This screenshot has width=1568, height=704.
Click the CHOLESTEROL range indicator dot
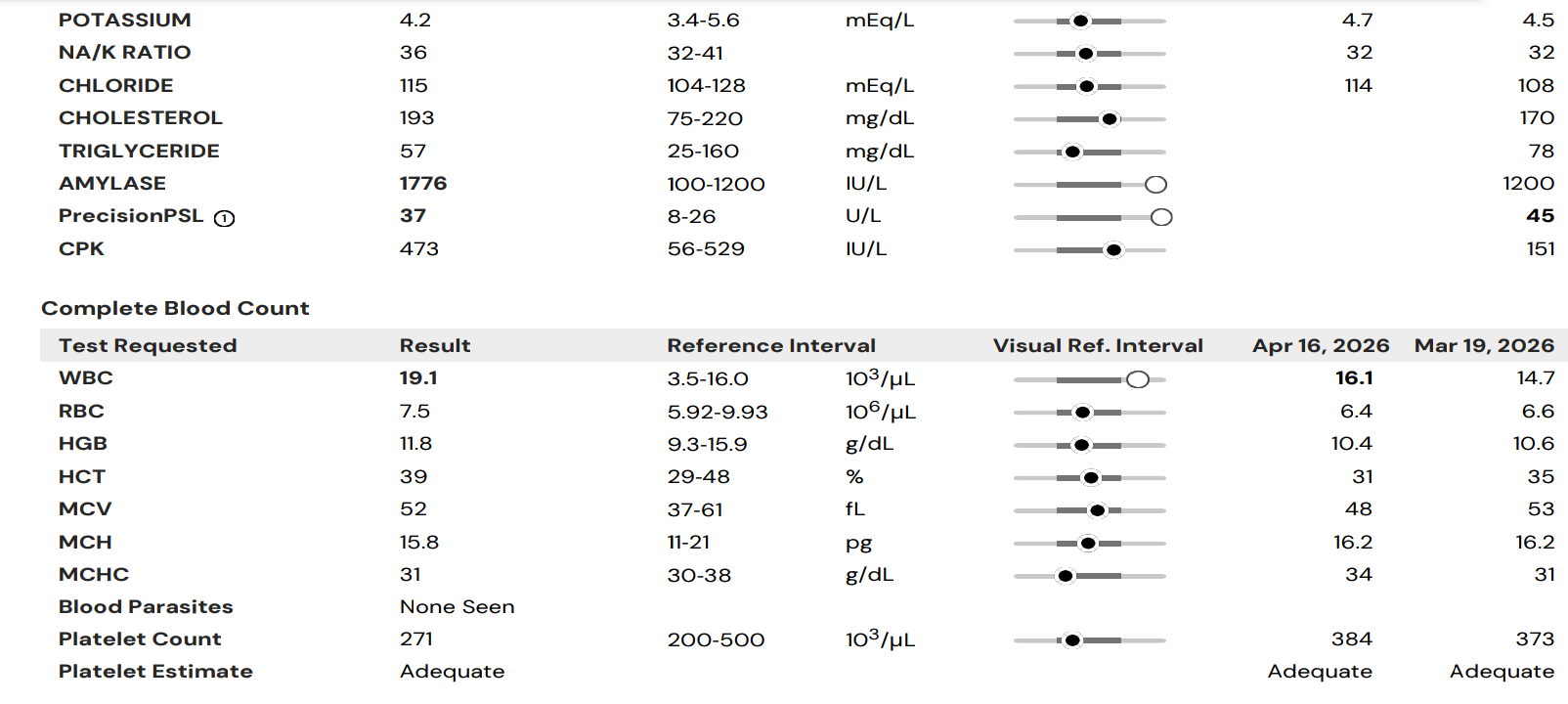coord(1109,119)
